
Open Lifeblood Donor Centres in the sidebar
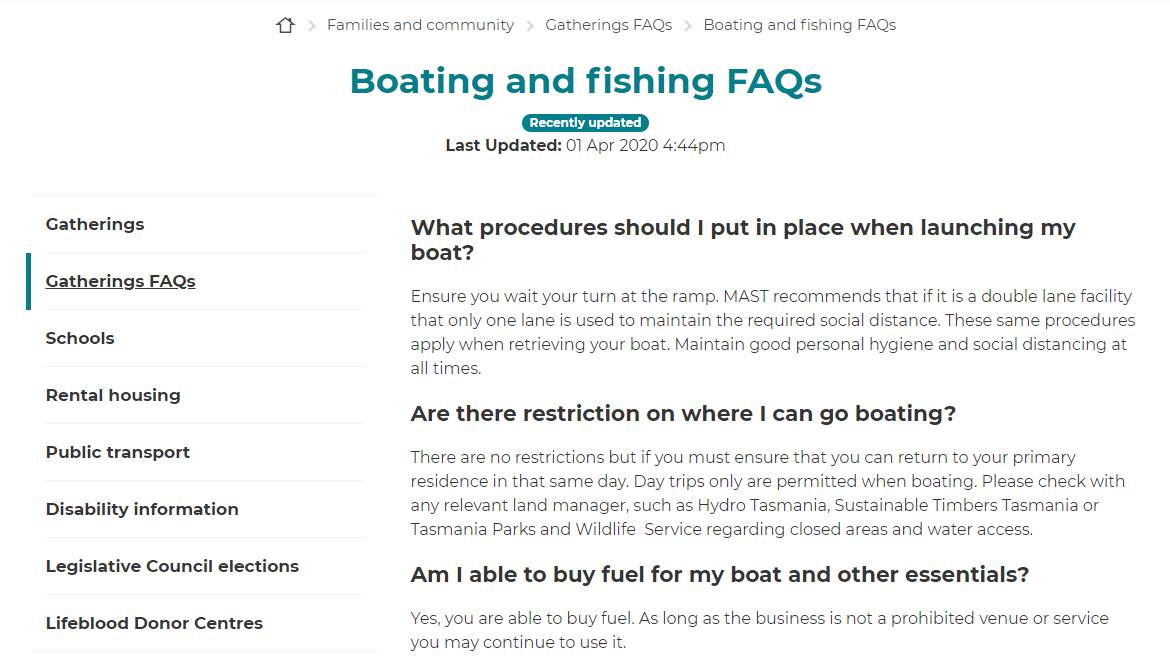pos(154,623)
